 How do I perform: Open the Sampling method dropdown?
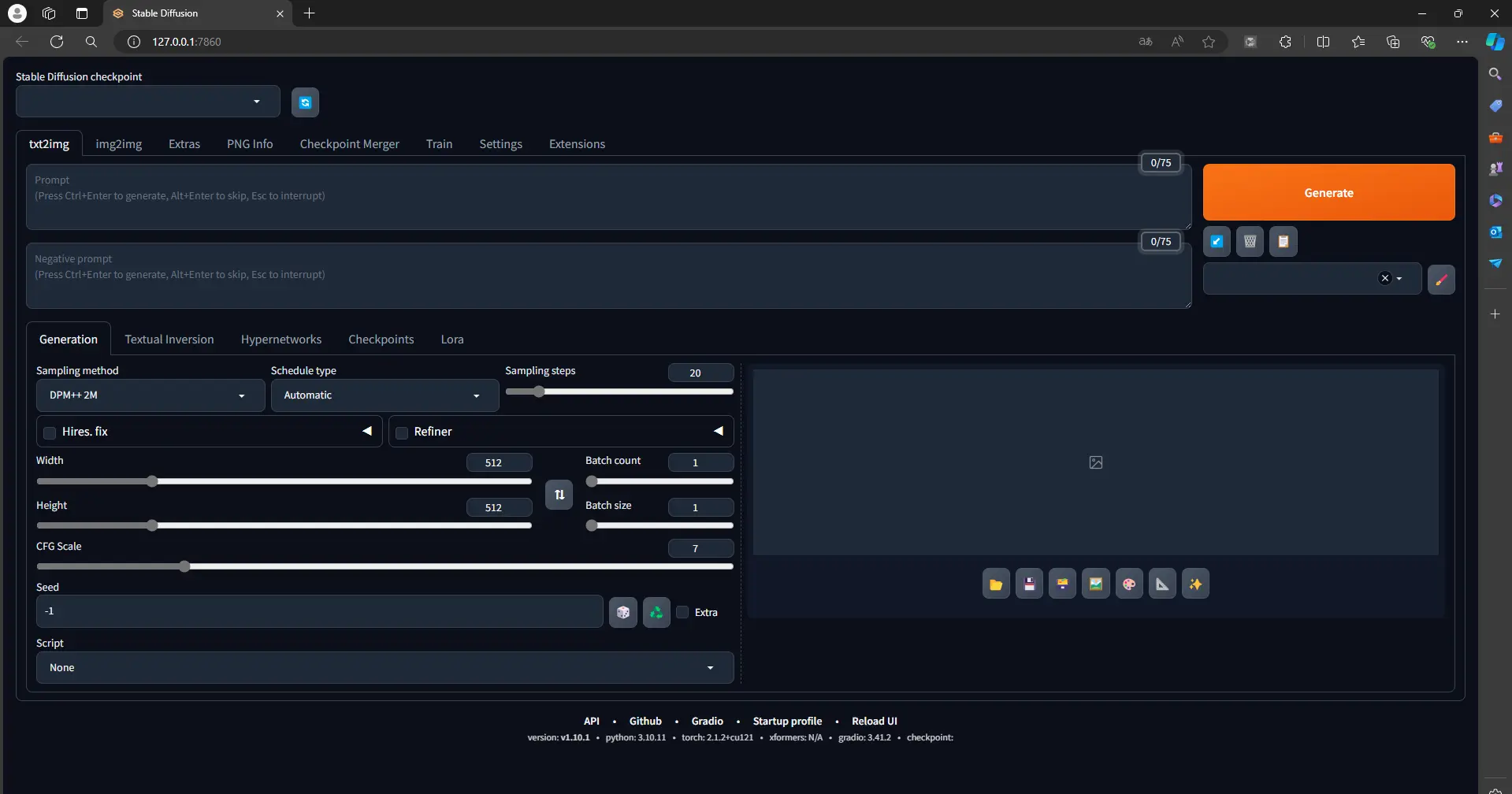(150, 395)
